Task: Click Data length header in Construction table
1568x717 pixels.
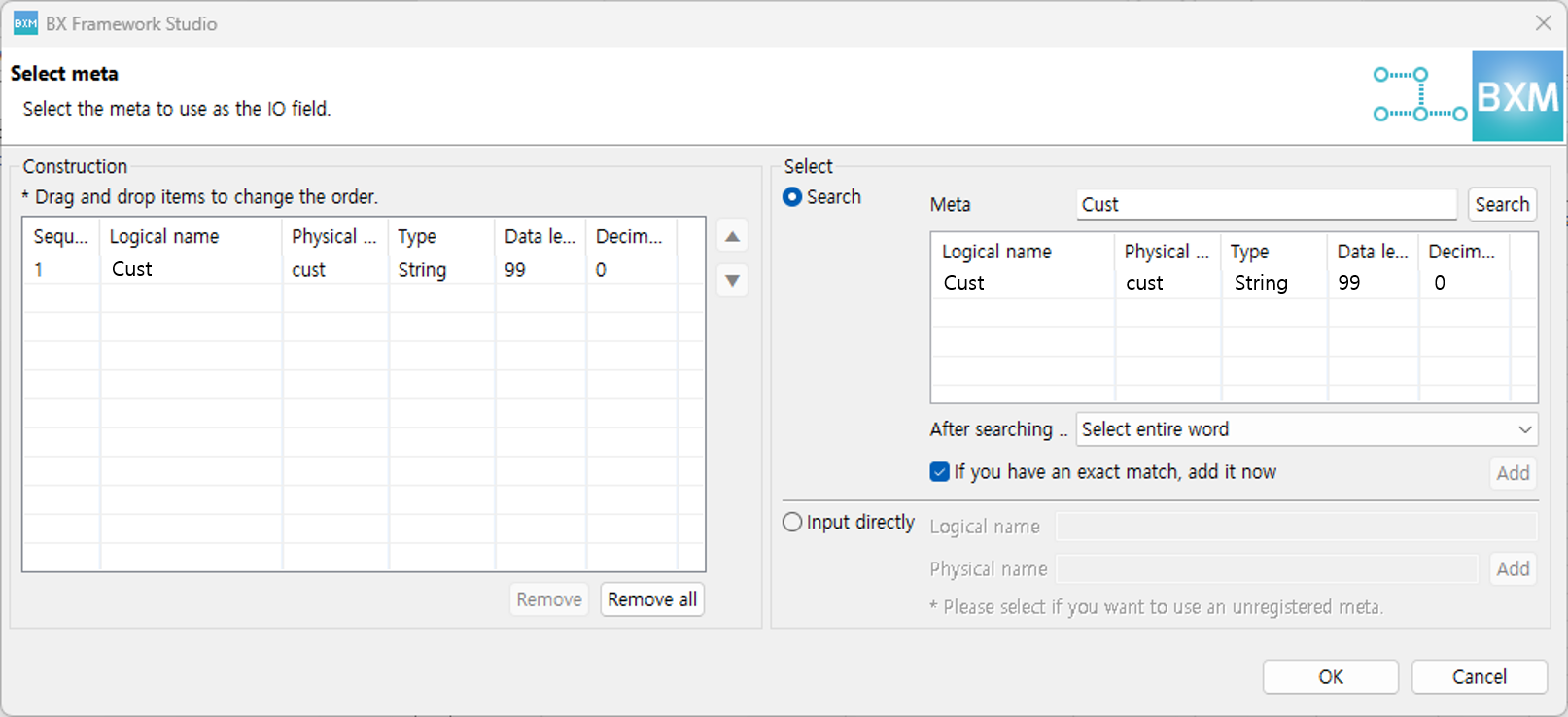Action: point(540,237)
